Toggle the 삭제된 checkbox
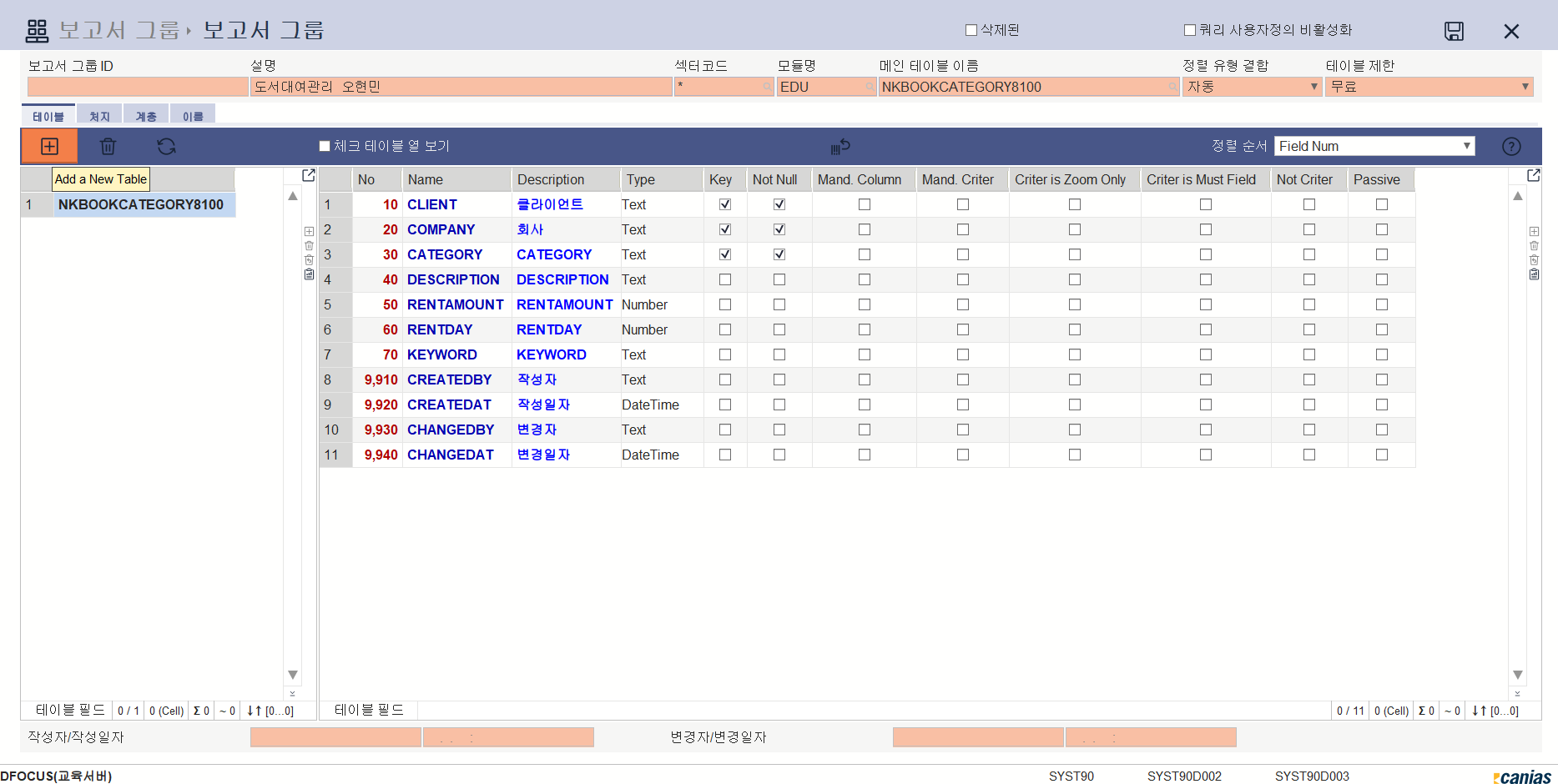 tap(971, 30)
